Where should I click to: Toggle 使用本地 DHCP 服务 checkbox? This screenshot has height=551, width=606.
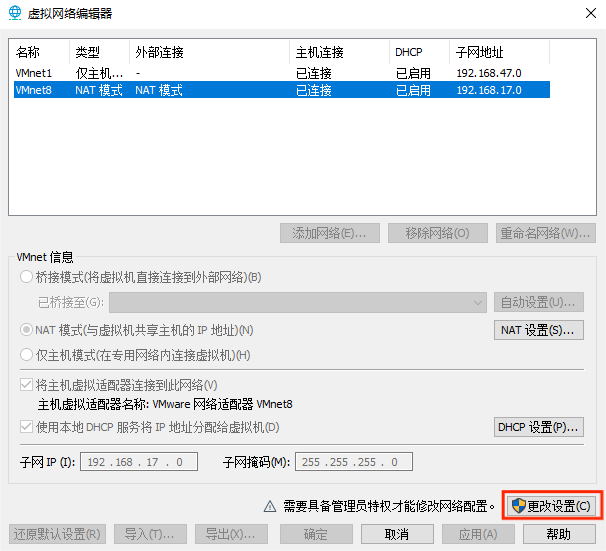(27, 428)
